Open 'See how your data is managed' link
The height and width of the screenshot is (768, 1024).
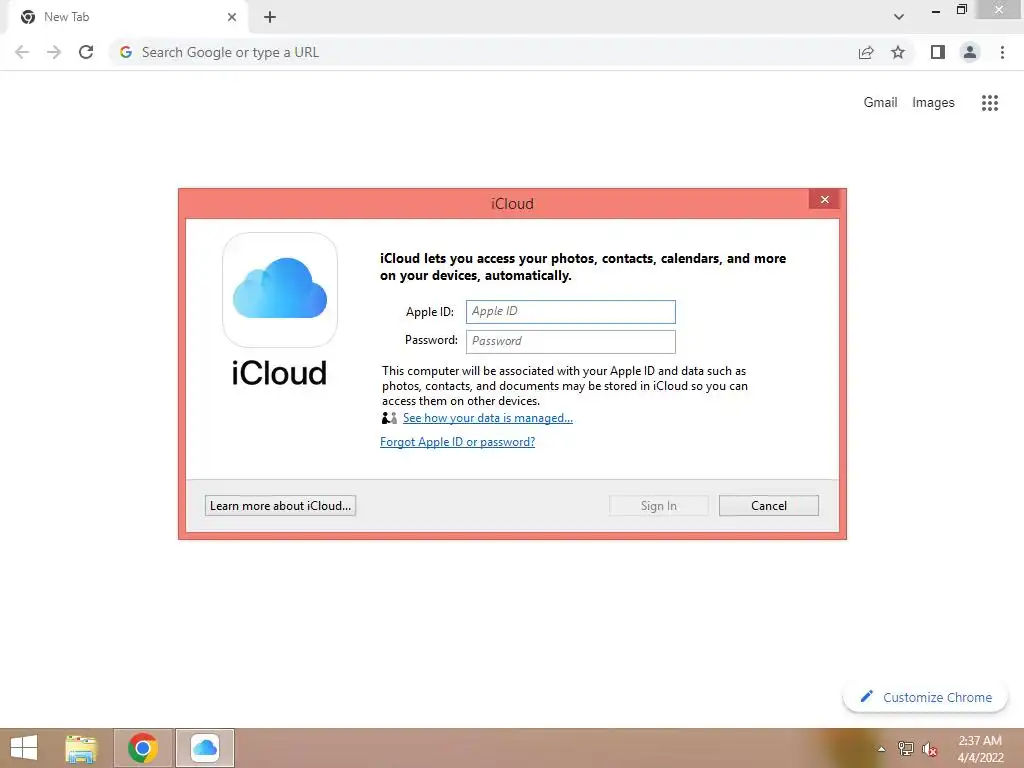click(x=487, y=418)
